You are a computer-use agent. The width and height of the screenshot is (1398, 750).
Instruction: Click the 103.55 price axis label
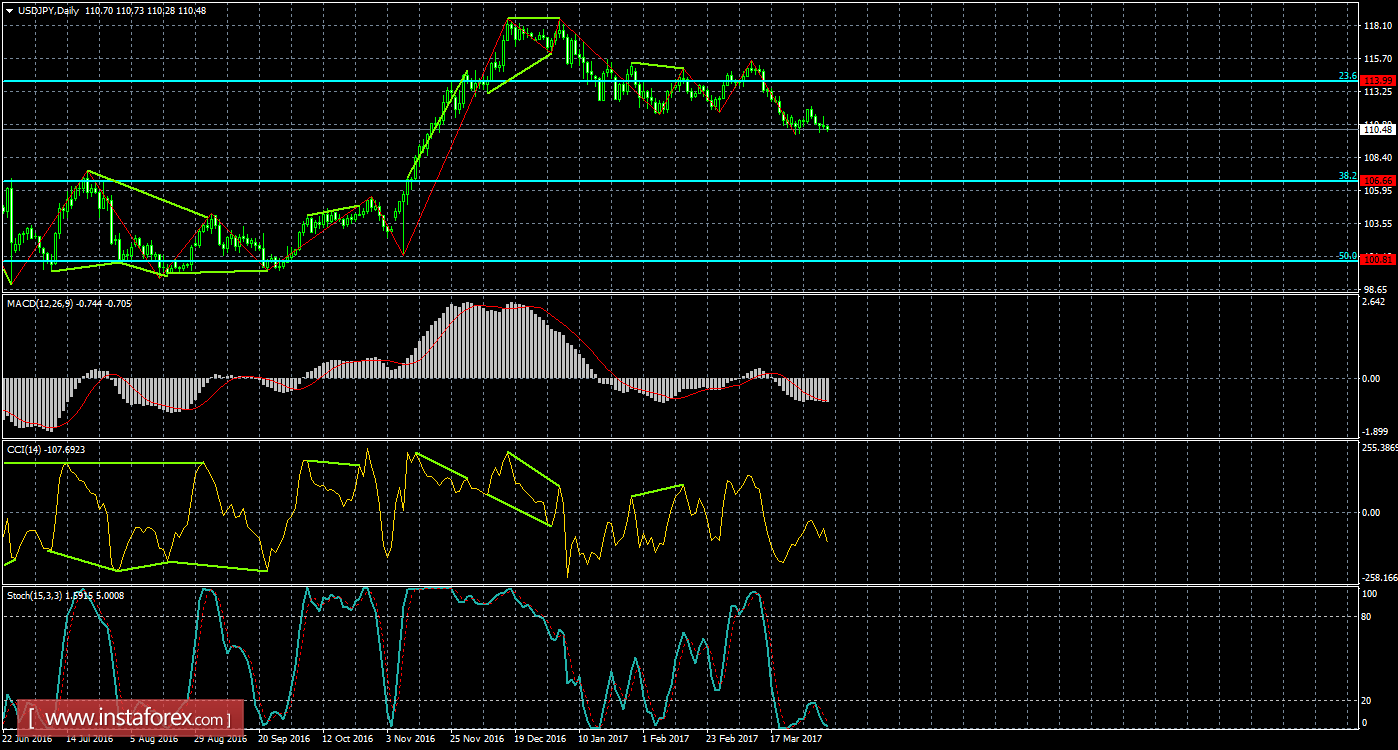[1378, 224]
